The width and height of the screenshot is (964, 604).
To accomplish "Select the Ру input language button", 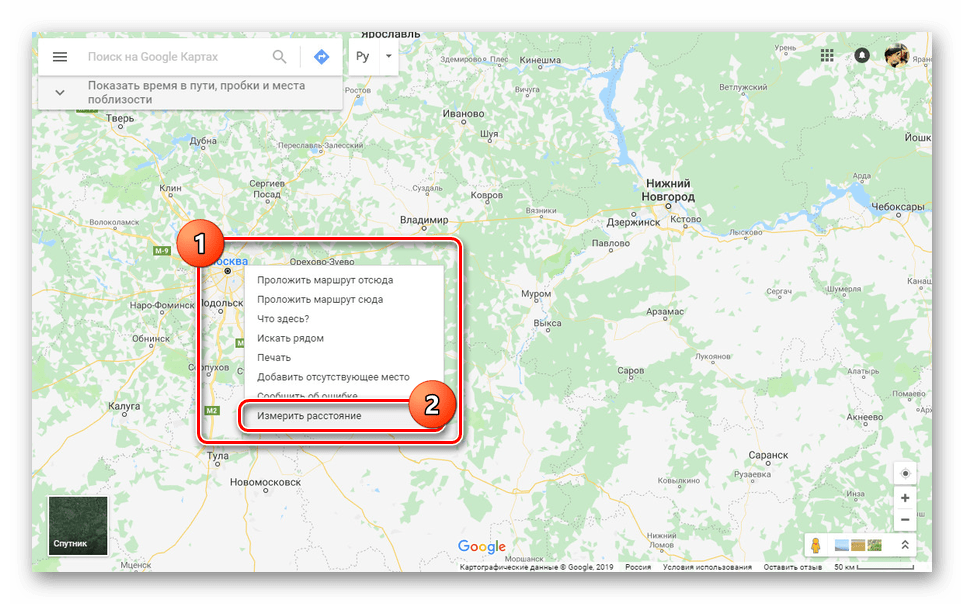I will 363,57.
